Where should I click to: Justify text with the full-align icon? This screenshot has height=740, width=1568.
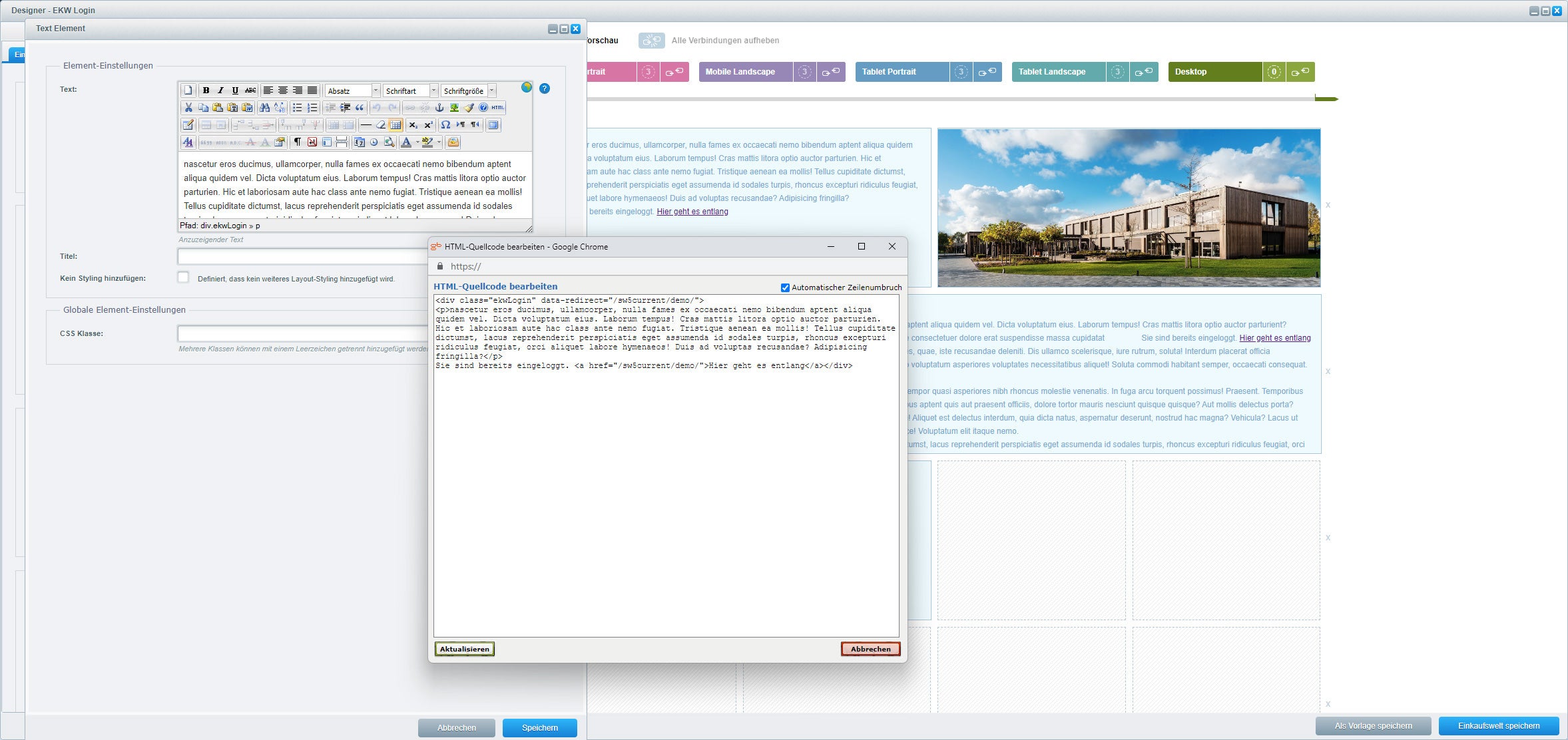click(312, 91)
